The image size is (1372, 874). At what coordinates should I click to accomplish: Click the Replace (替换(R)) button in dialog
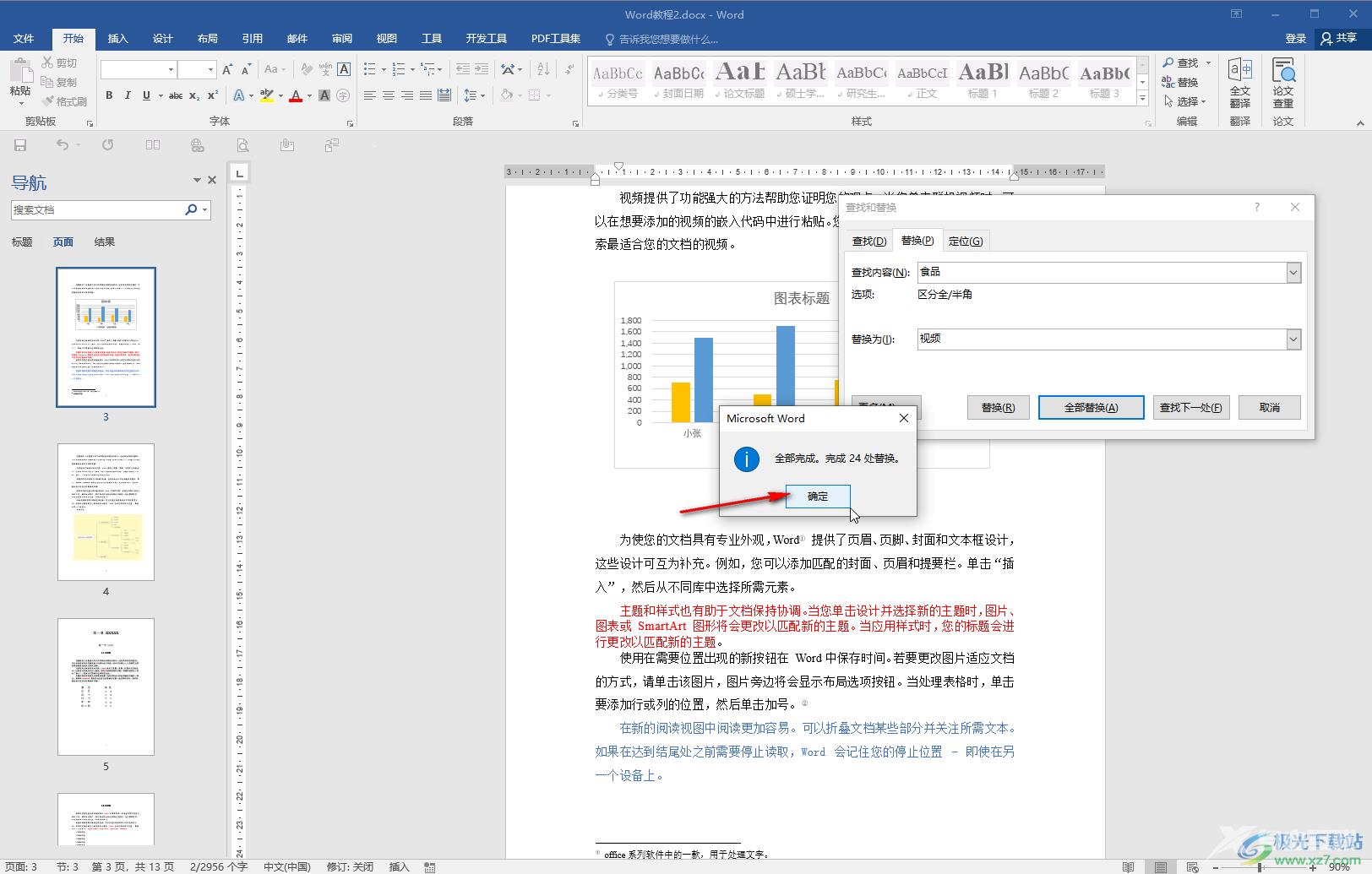pyautogui.click(x=998, y=408)
